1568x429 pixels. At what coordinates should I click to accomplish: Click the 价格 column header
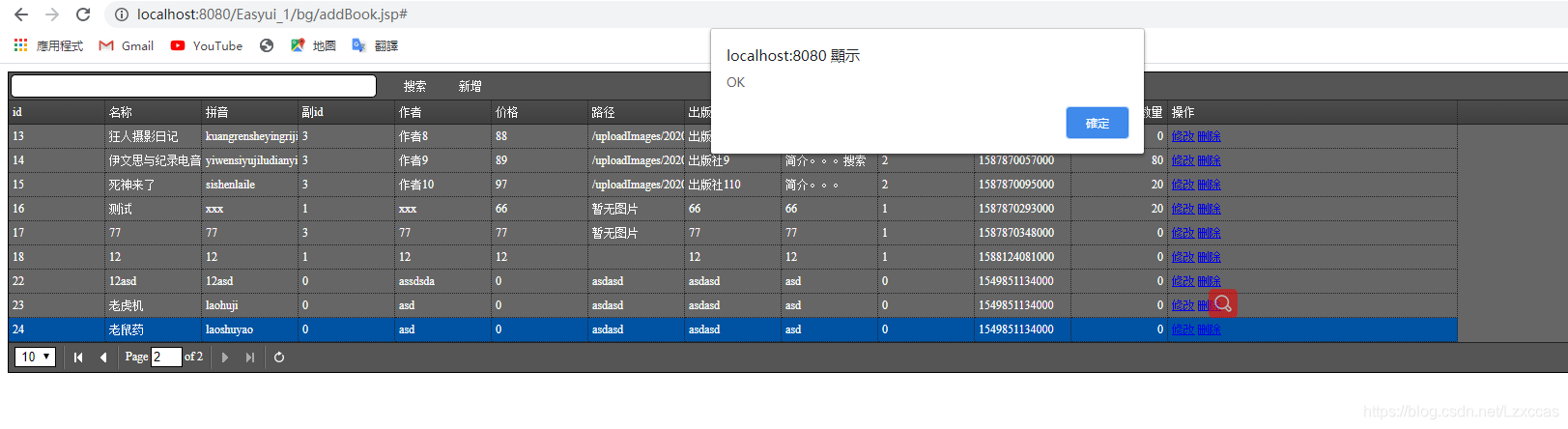pos(540,112)
